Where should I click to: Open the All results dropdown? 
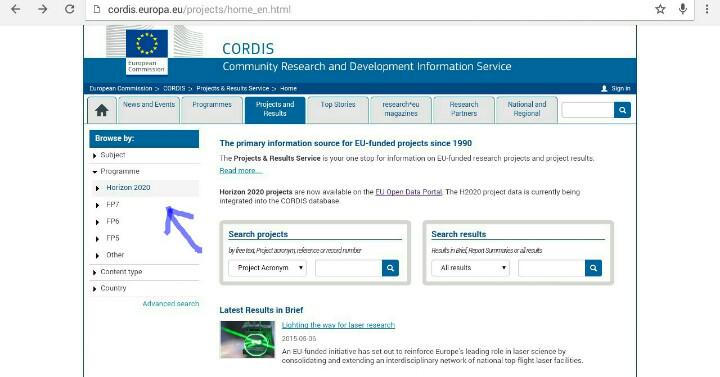coord(471,268)
